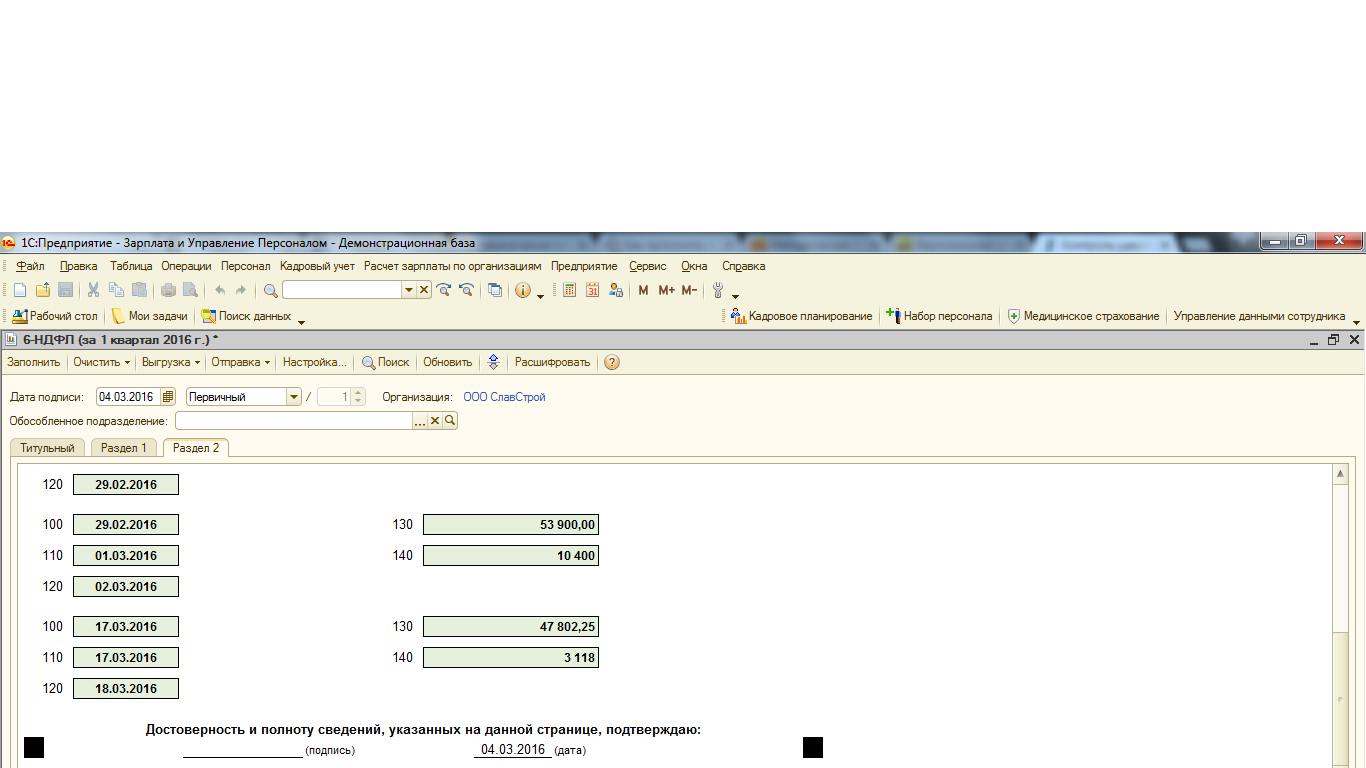Click in the Дата подписи input field
The width and height of the screenshot is (1366, 768).
128,397
